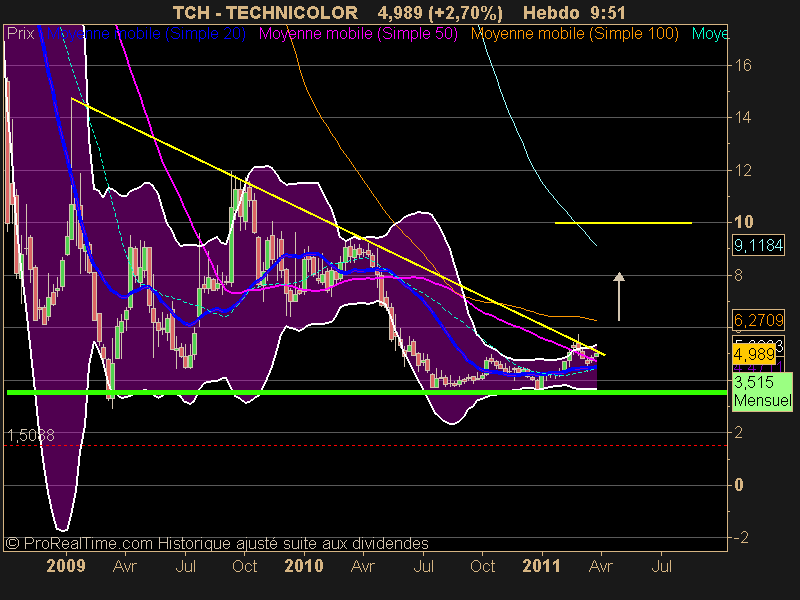This screenshot has width=800, height=600.
Task: Select the red dashed horizontal line
Action: 365,445
